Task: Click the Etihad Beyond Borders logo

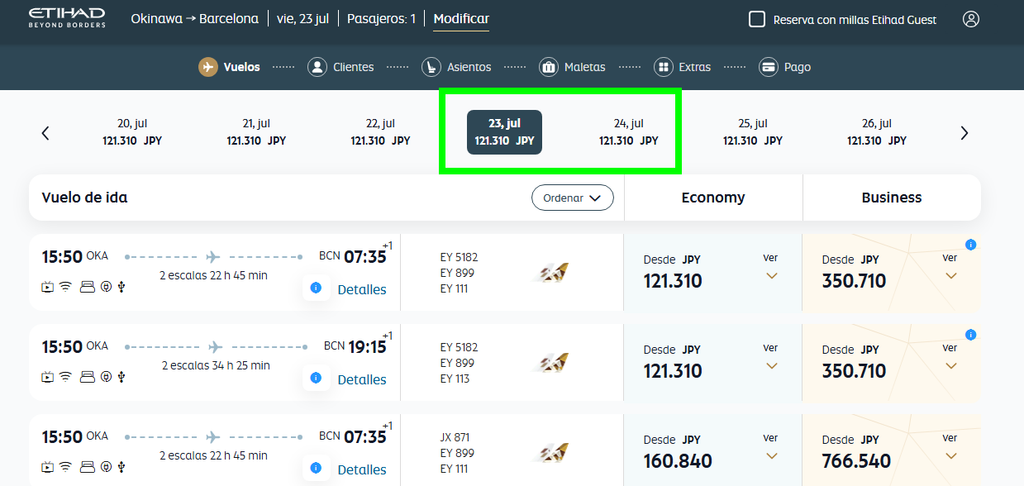Action: coord(67,18)
